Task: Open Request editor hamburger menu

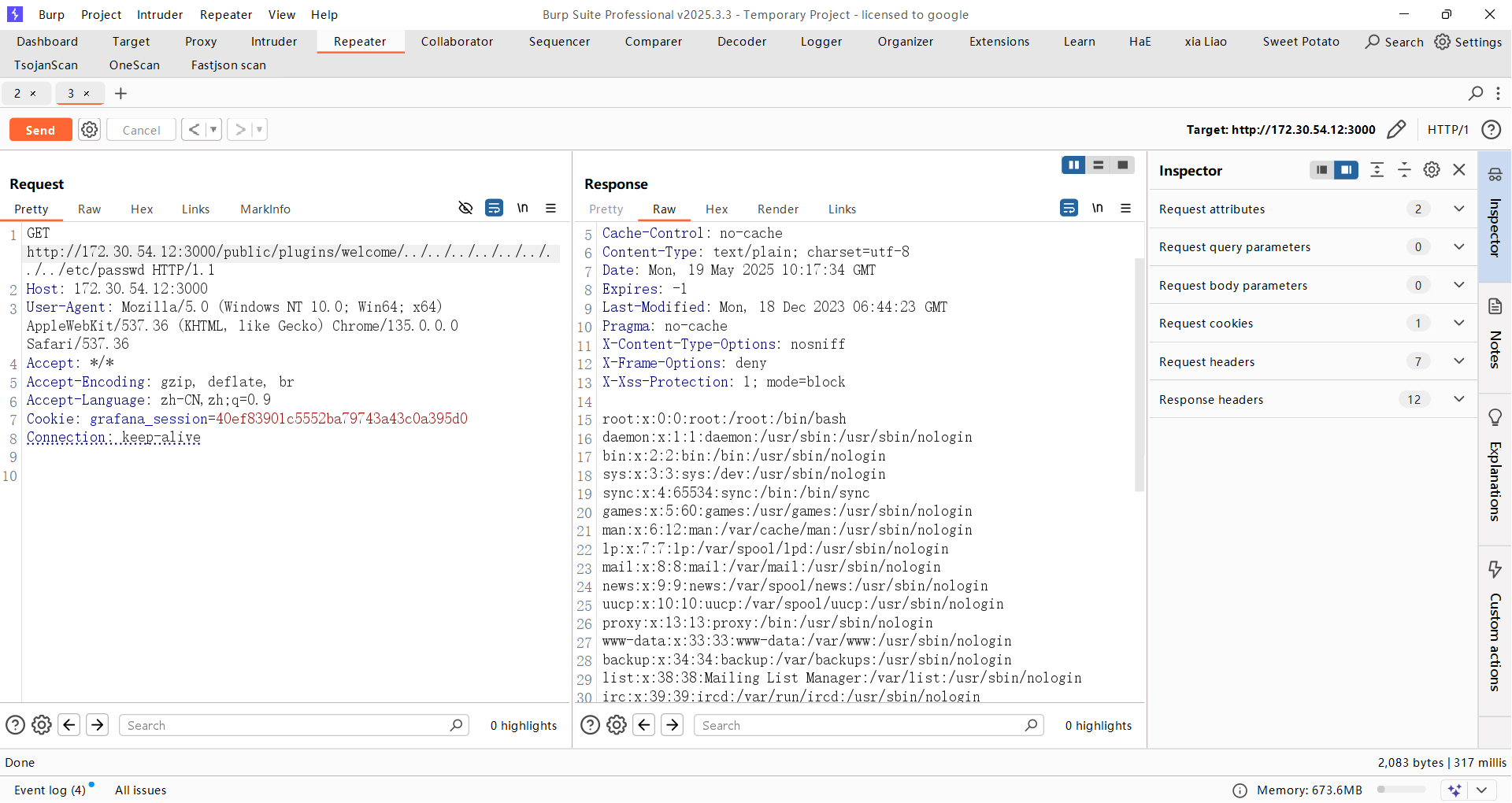Action: [550, 208]
